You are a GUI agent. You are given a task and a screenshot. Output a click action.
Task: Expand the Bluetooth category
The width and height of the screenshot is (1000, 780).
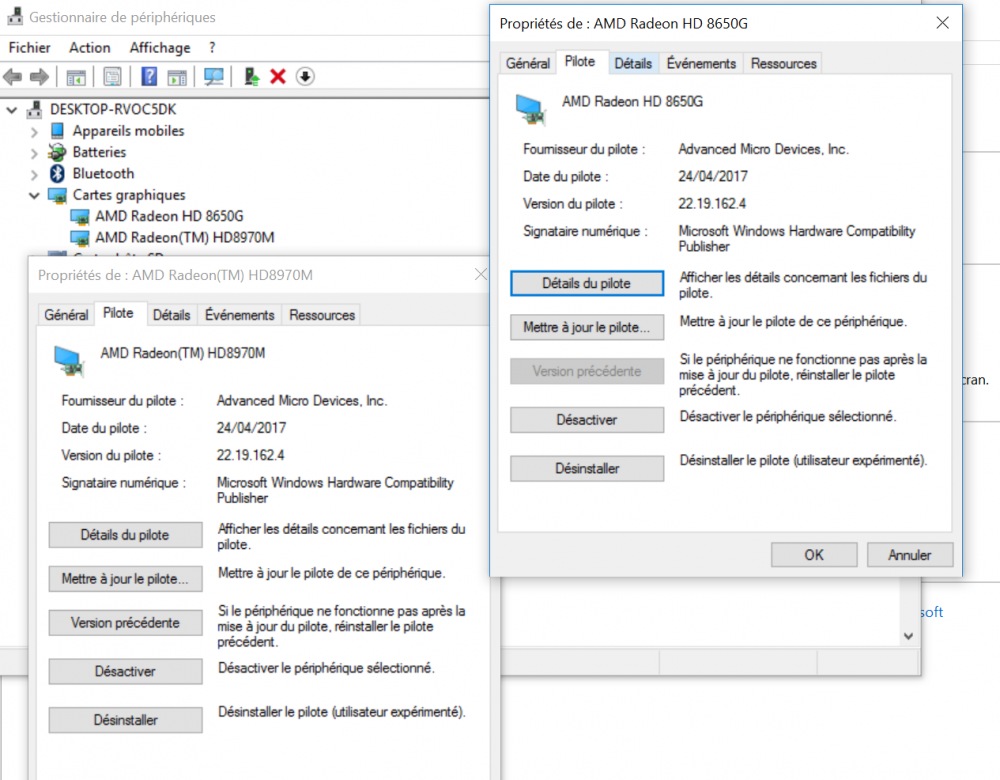[x=34, y=174]
